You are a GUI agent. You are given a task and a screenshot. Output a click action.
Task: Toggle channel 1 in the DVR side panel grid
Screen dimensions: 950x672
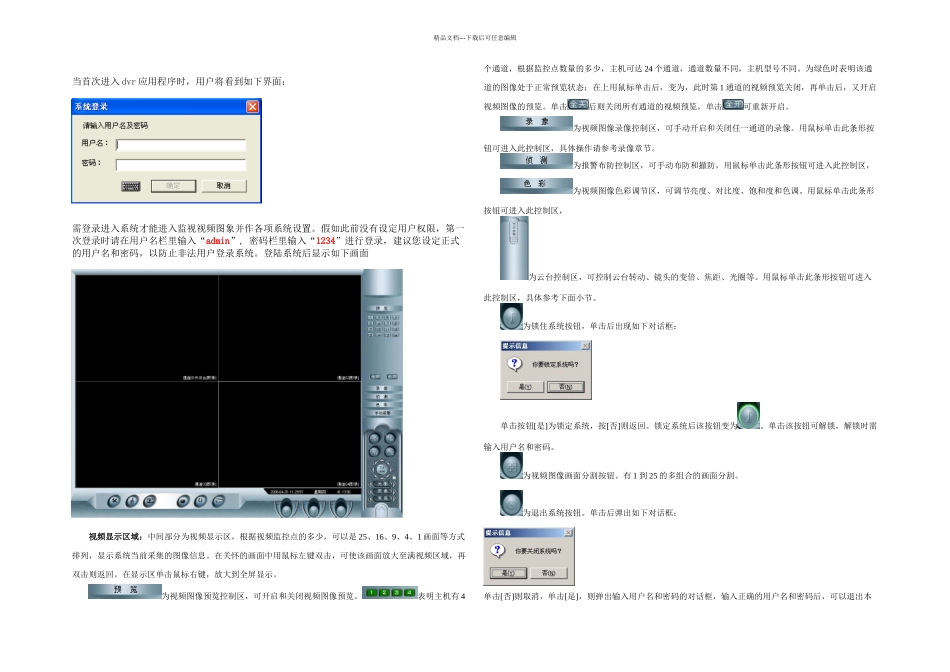coord(371,318)
